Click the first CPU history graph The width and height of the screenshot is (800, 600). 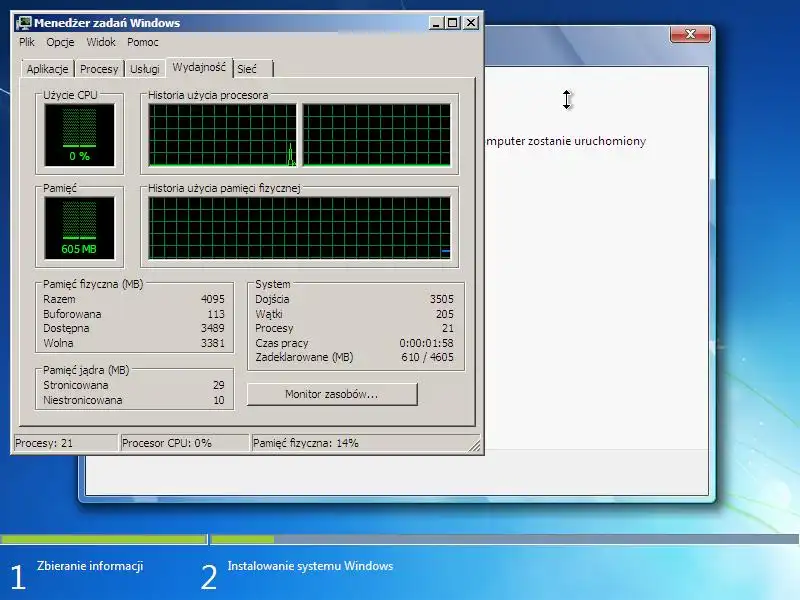coord(222,135)
